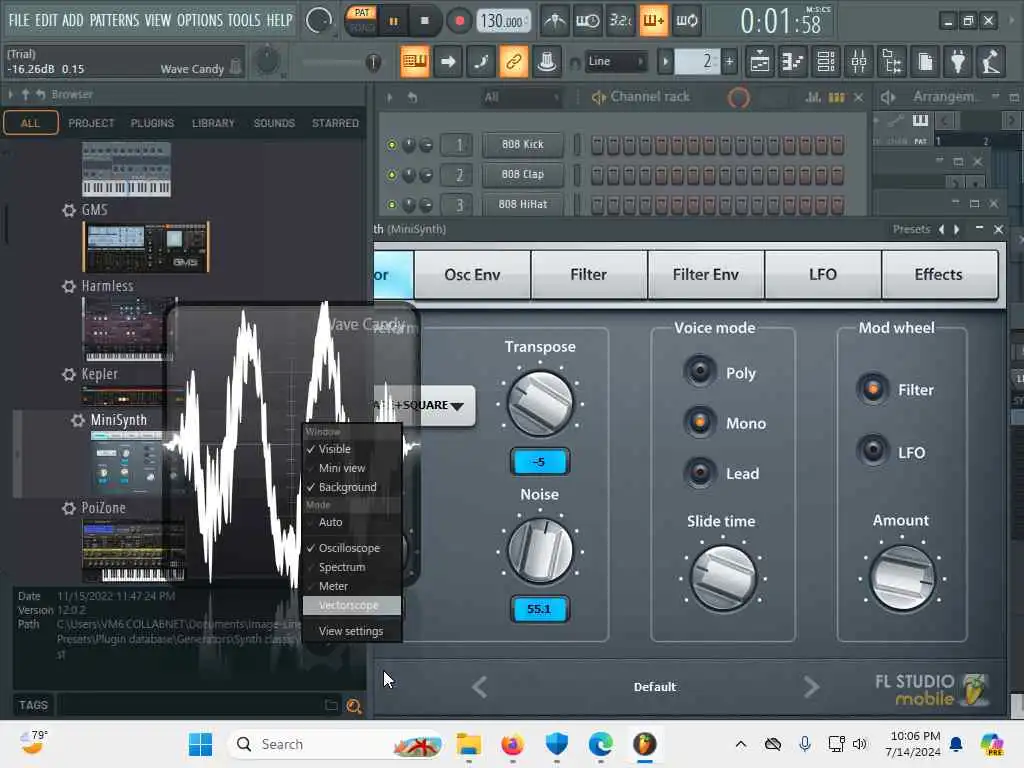Mute the 808 Kick channel green light
Viewport: 1024px width, 768px height.
click(x=392, y=145)
